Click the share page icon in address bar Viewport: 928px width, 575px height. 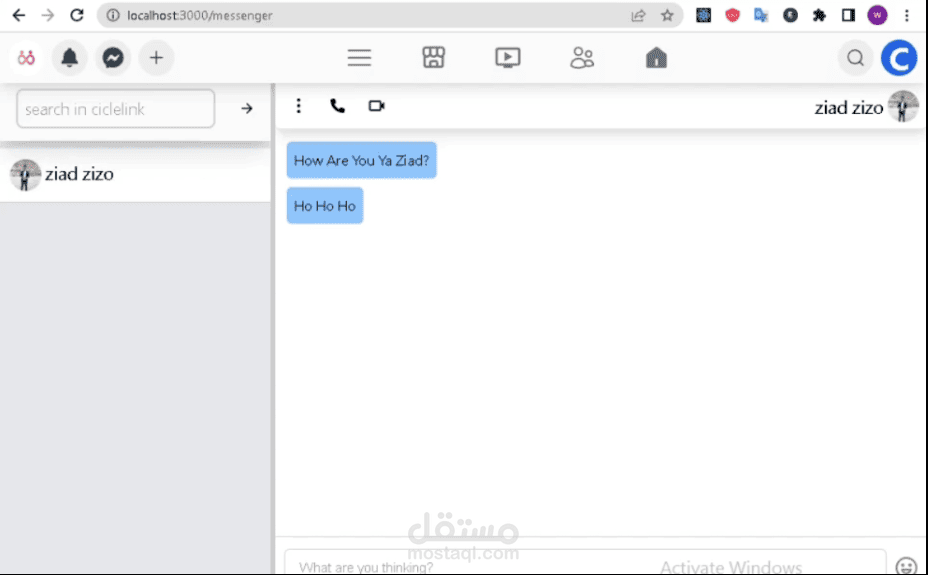pos(638,15)
